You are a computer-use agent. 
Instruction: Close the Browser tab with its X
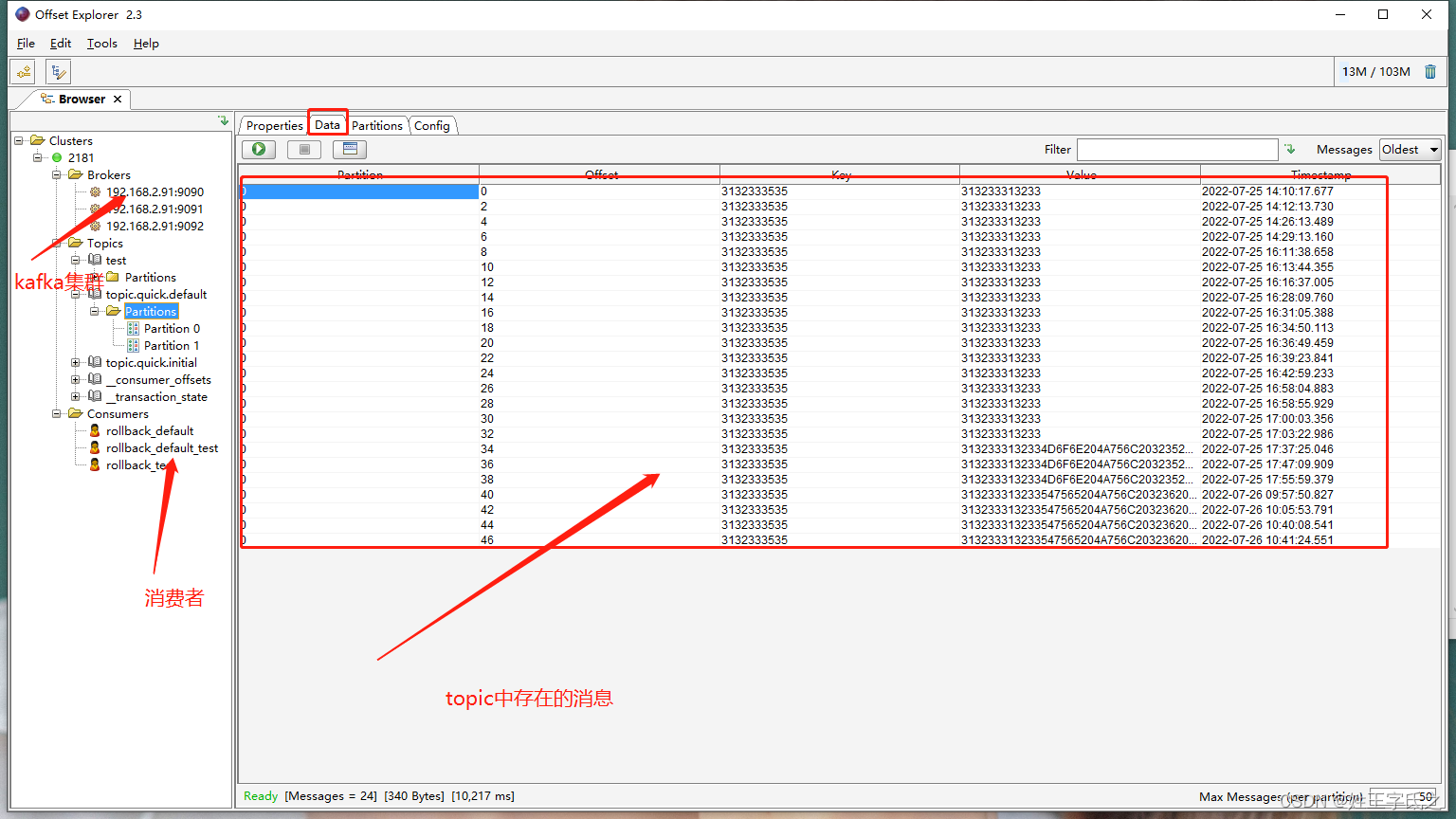click(118, 99)
